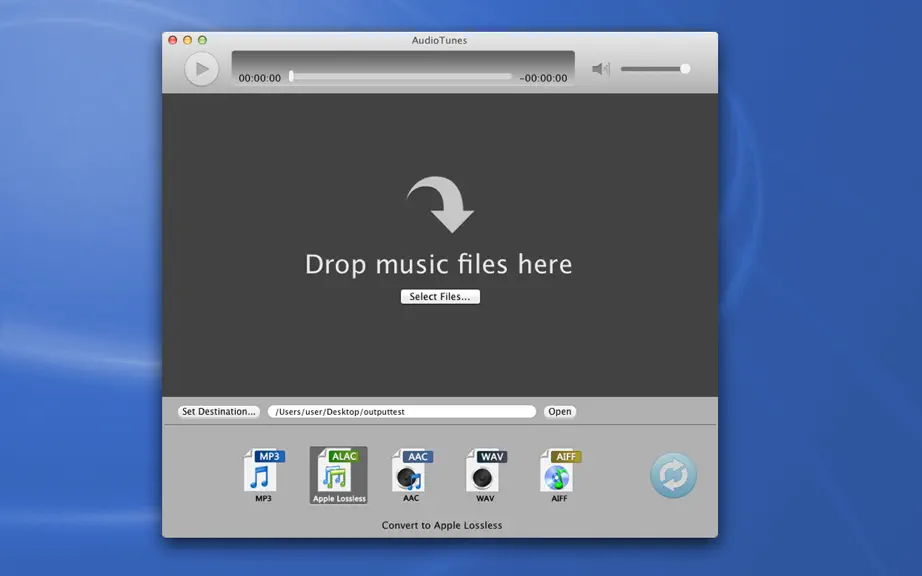Click the playback position handle
This screenshot has height=576, width=922.
(291, 76)
